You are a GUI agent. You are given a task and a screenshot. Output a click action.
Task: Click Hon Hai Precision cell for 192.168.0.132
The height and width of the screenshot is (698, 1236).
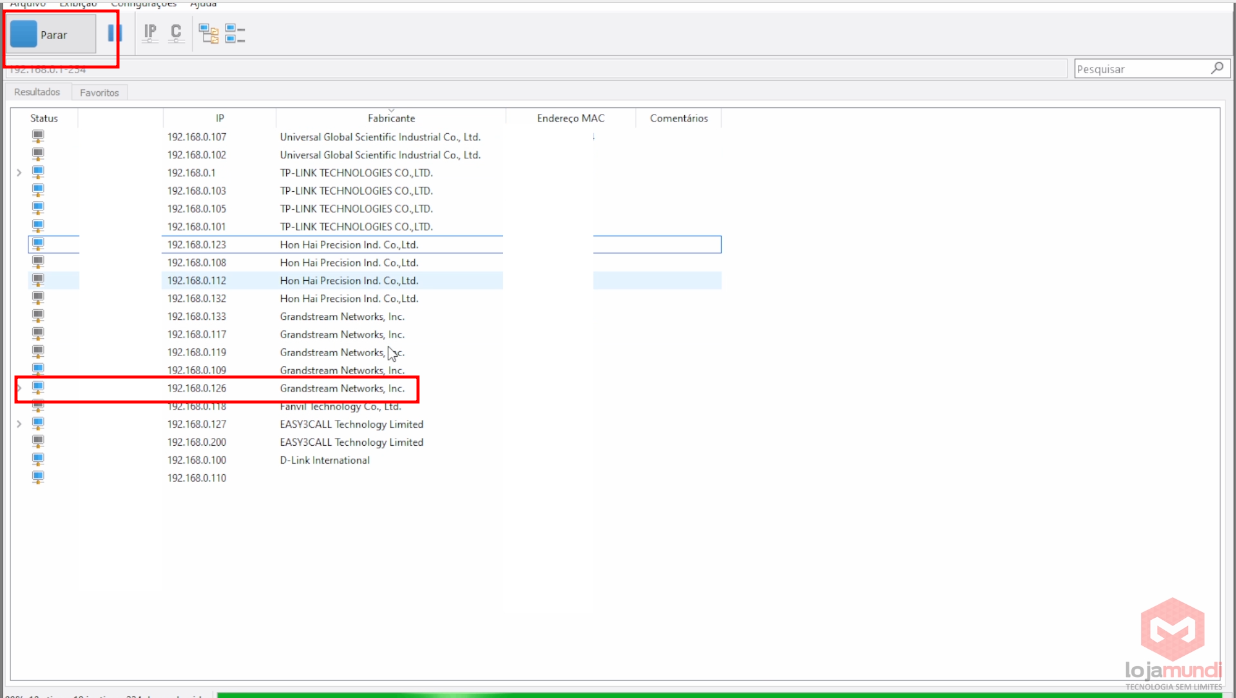pyautogui.click(x=349, y=299)
